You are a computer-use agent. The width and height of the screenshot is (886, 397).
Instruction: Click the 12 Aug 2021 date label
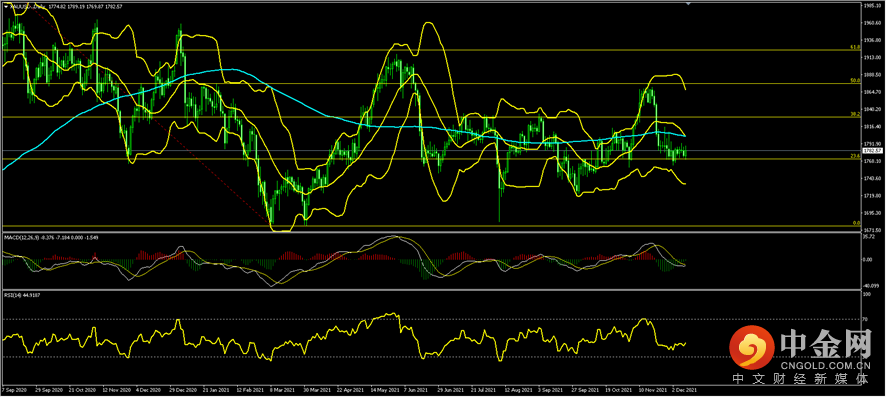pos(518,390)
